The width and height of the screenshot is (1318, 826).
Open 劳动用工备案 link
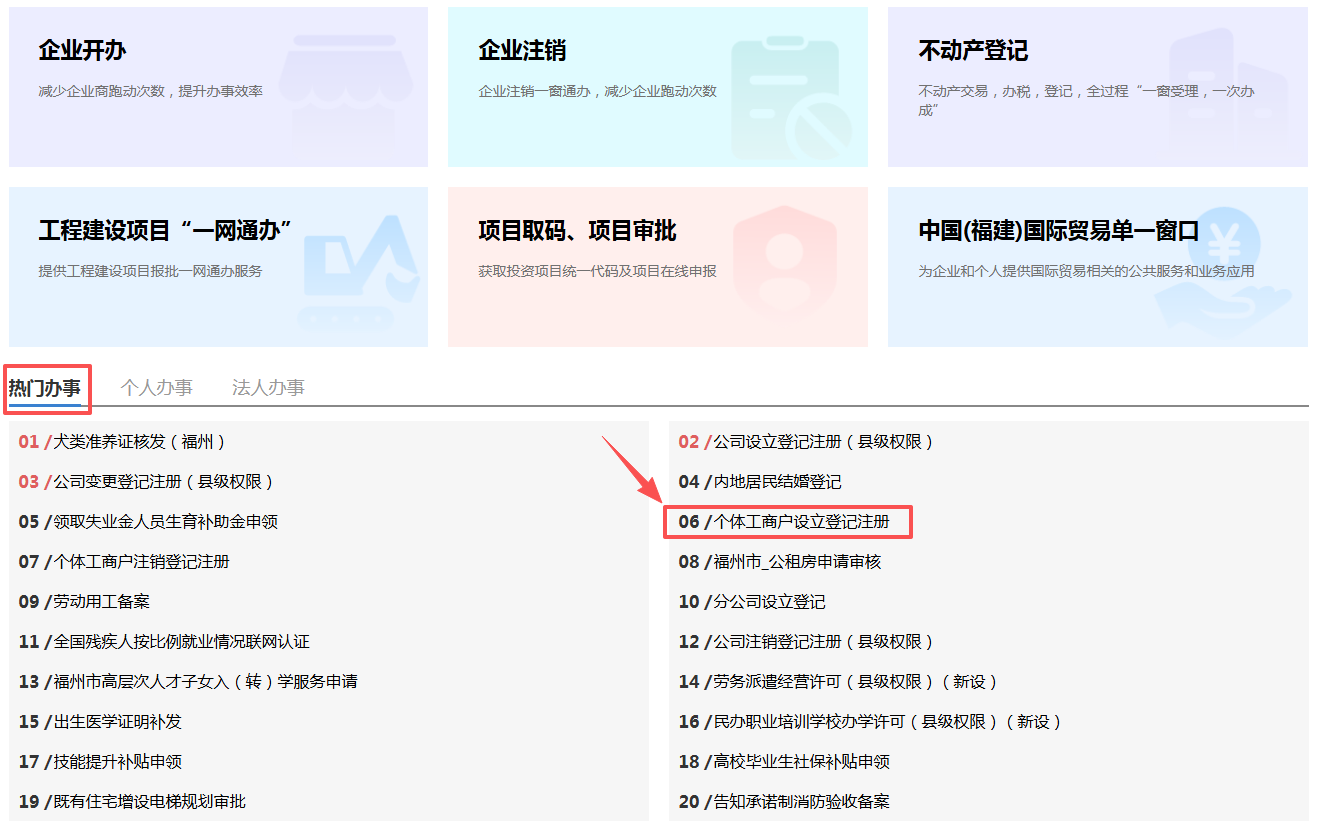pyautogui.click(x=101, y=602)
